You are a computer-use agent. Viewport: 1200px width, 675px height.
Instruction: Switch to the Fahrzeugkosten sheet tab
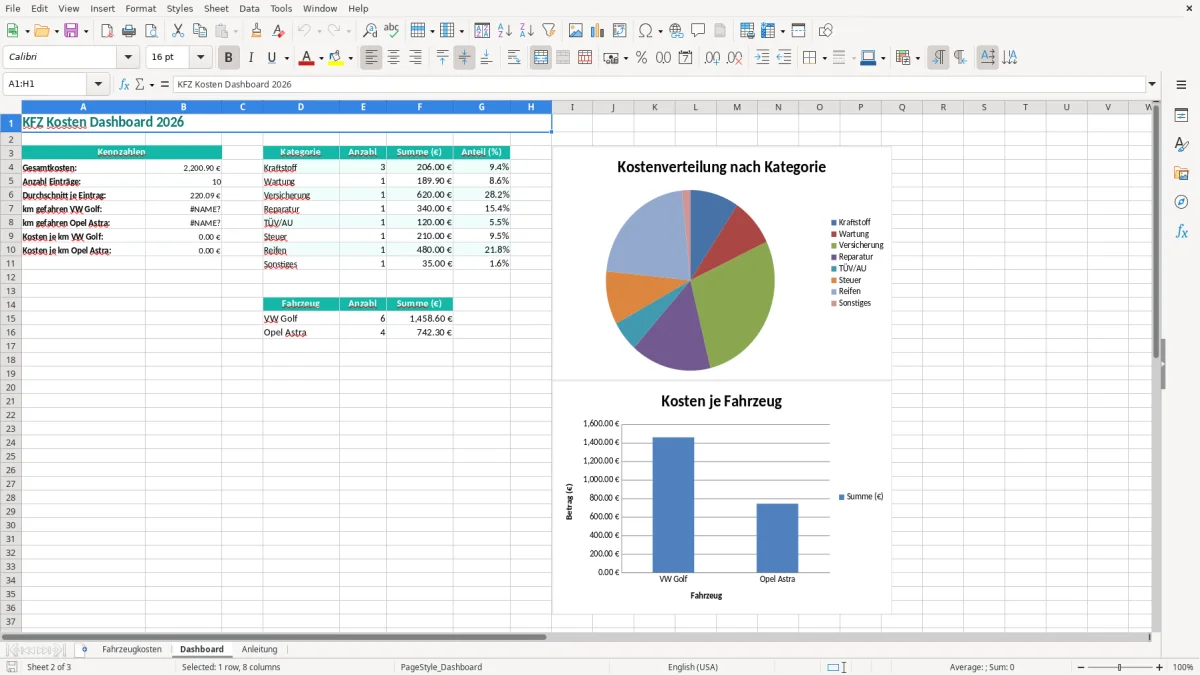tap(132, 649)
